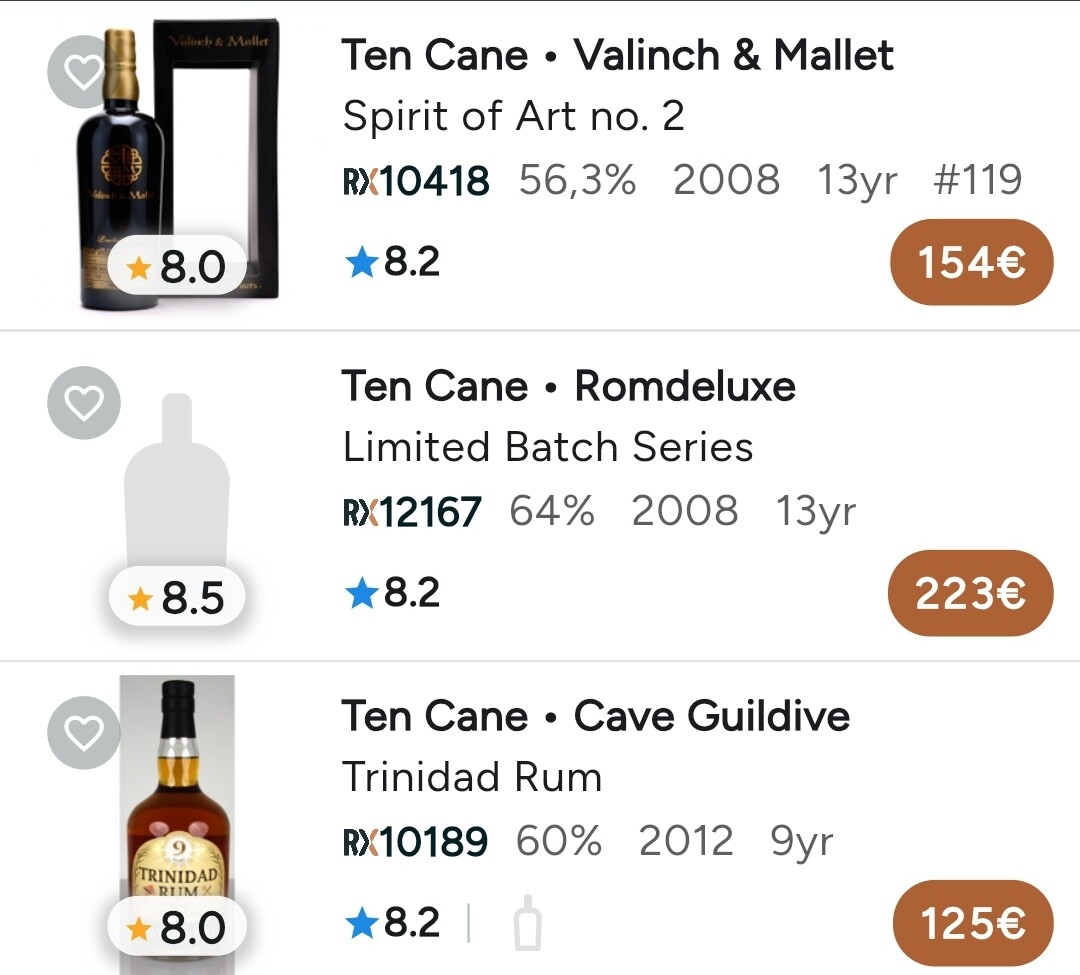Favorite the Valinch & Mallet rum with heart icon
This screenshot has height=975, width=1080.
(x=84, y=71)
